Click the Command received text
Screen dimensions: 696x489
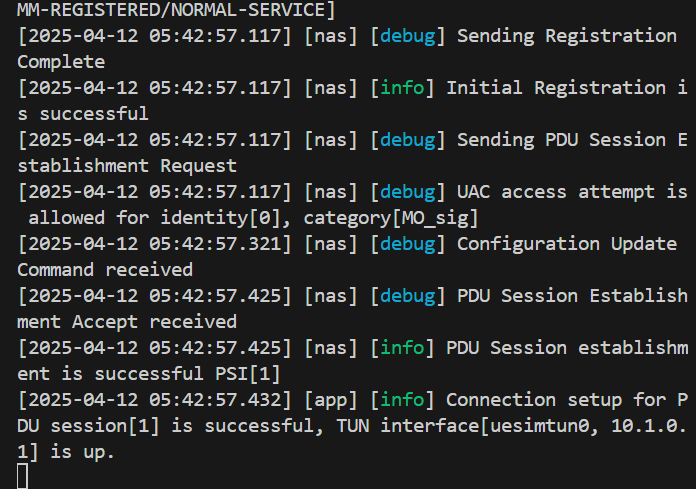105,270
